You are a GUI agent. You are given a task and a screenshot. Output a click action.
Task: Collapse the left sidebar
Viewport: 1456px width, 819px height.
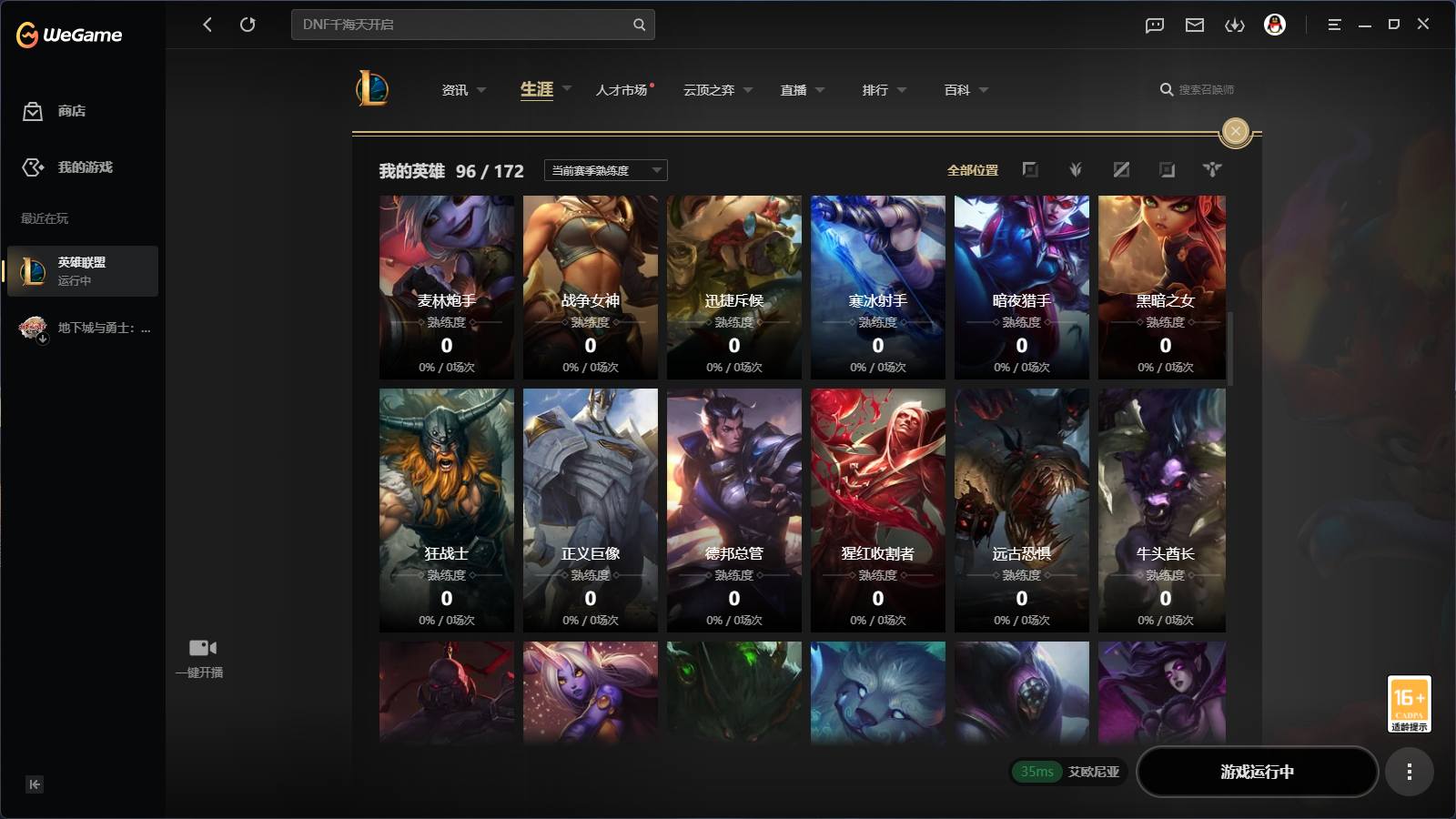[x=35, y=784]
